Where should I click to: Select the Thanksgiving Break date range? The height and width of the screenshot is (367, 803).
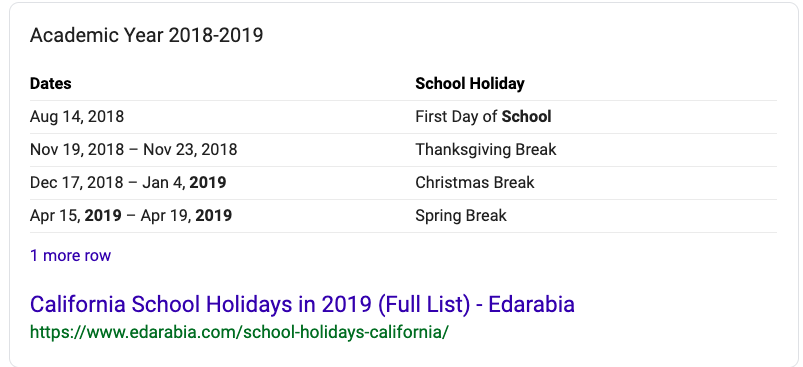pos(134,149)
